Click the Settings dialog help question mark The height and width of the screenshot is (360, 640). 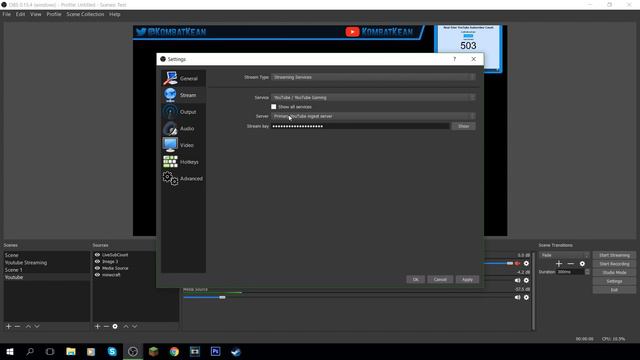click(x=454, y=59)
